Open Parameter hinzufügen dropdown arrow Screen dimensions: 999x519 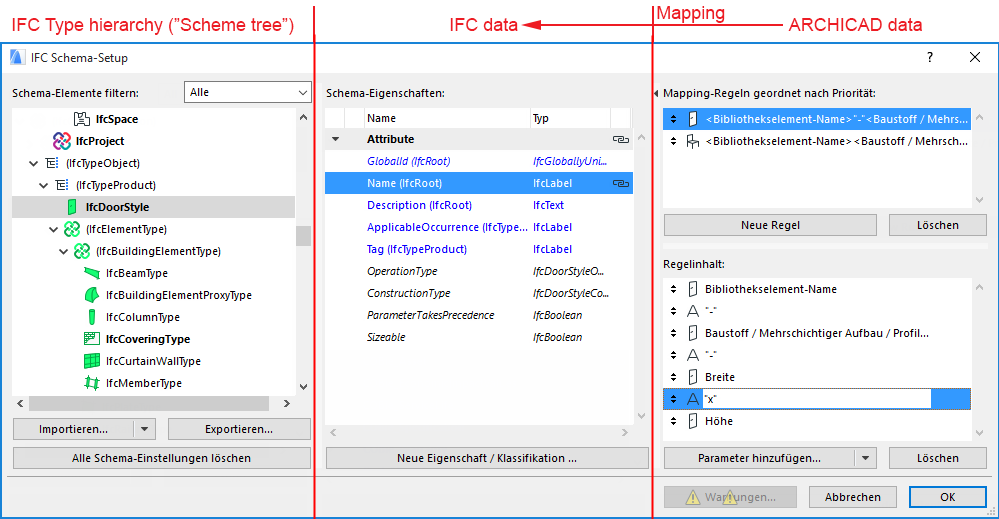[x=865, y=458]
